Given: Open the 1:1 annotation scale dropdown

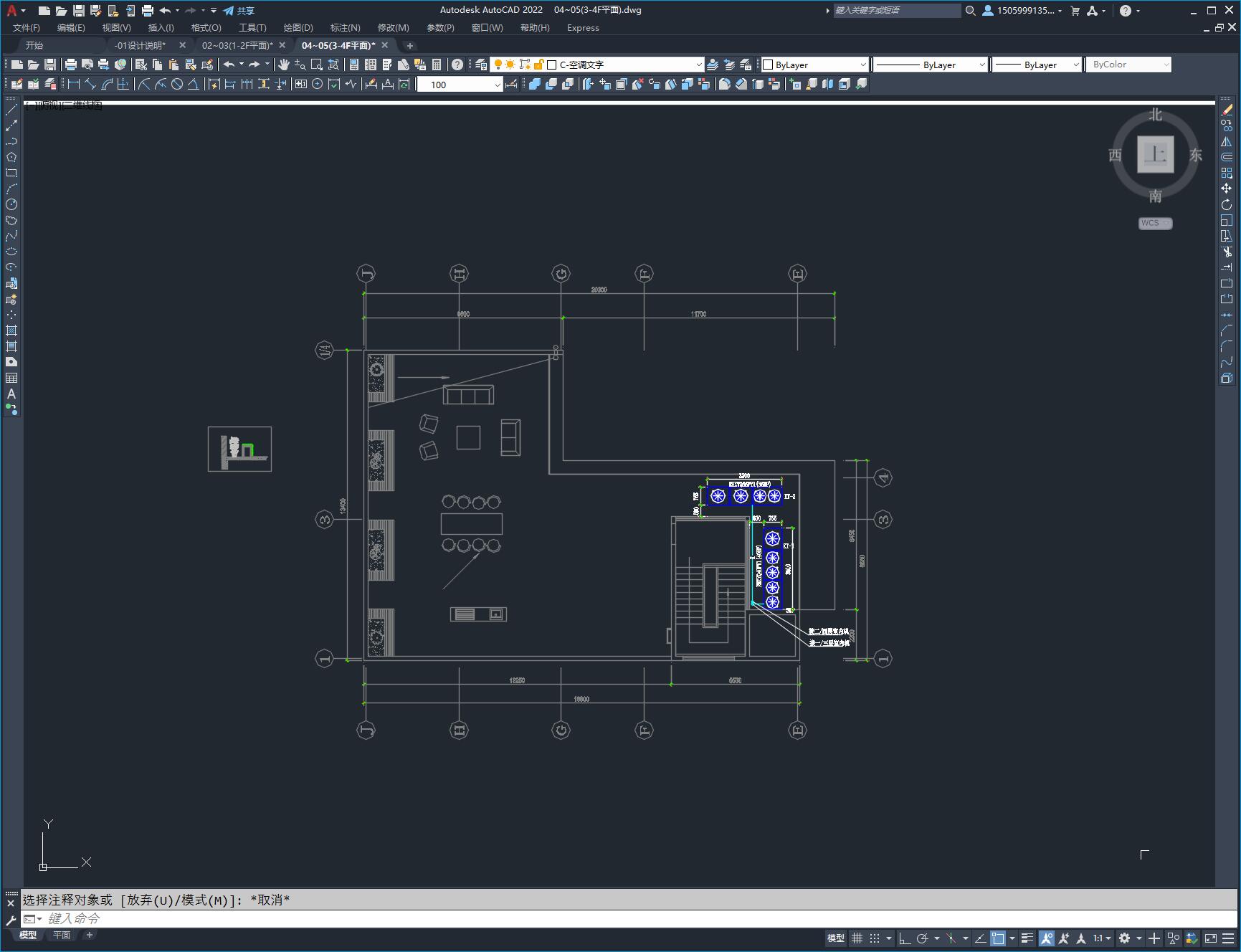Looking at the screenshot, I should [x=1102, y=938].
